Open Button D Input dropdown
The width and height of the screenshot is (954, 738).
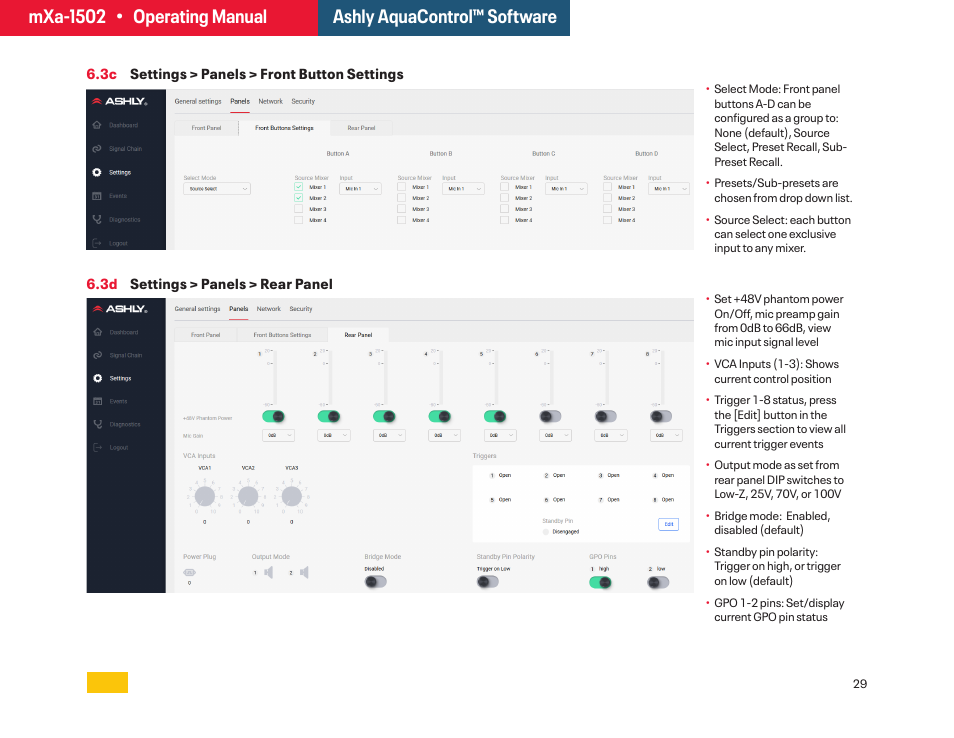coord(669,189)
